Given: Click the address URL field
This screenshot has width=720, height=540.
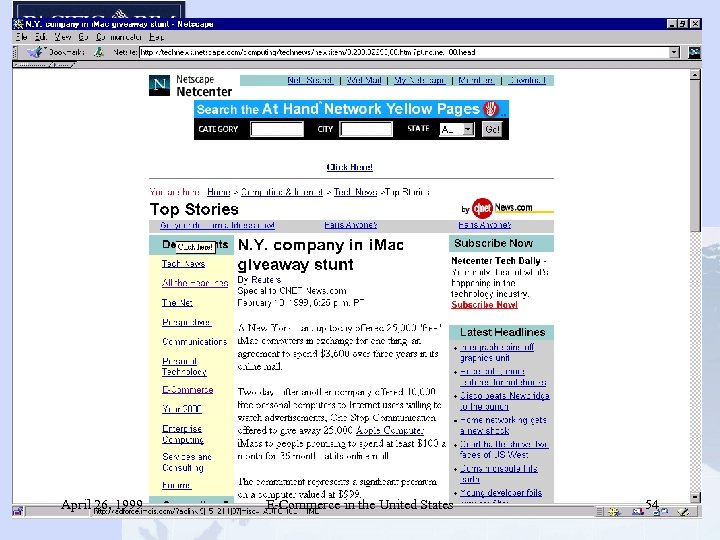Looking at the screenshot, I should click(x=404, y=52).
